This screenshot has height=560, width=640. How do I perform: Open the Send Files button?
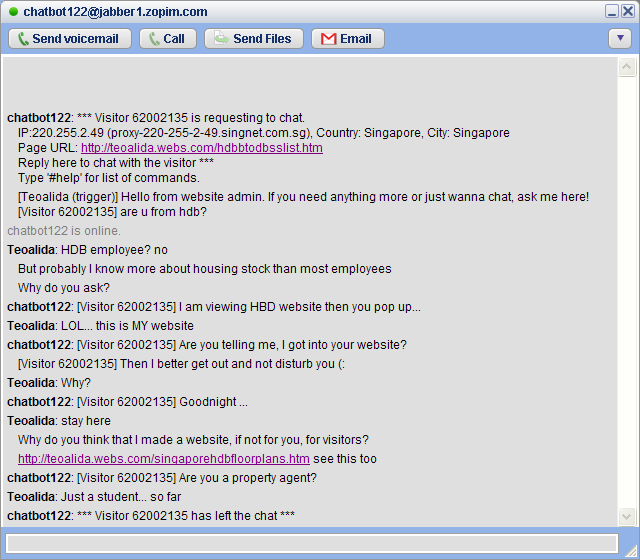coord(254,39)
